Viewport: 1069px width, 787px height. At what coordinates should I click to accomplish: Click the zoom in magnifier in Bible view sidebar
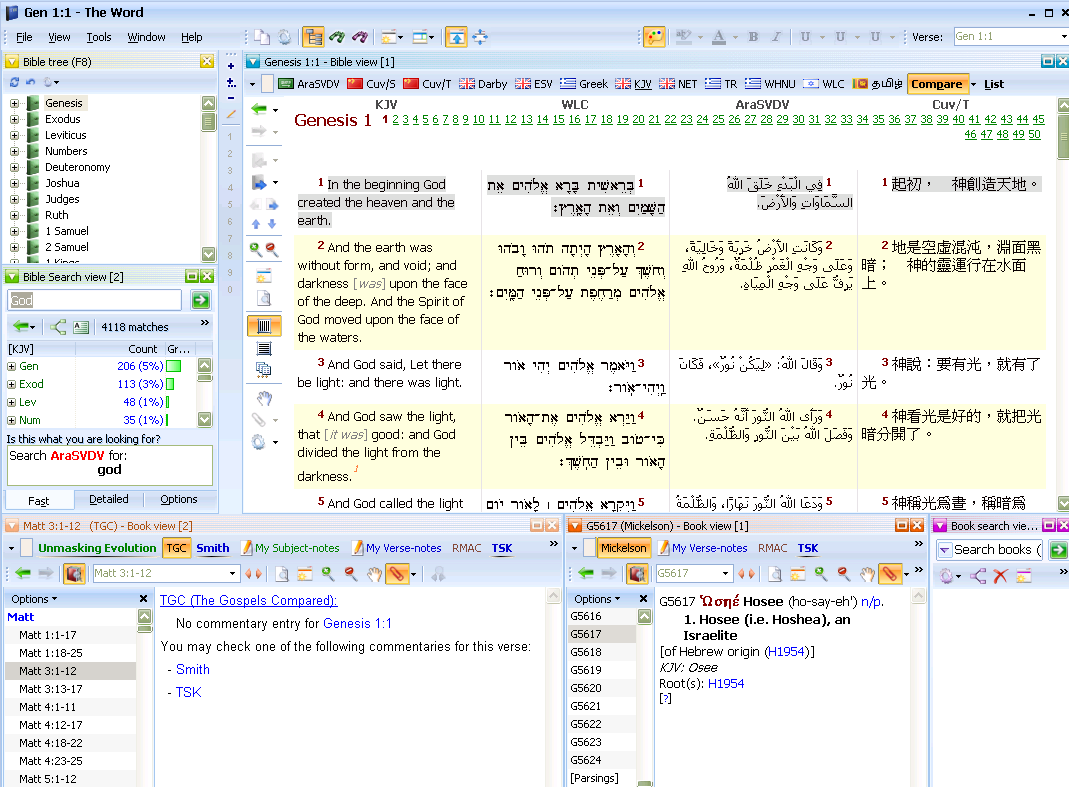tap(256, 249)
